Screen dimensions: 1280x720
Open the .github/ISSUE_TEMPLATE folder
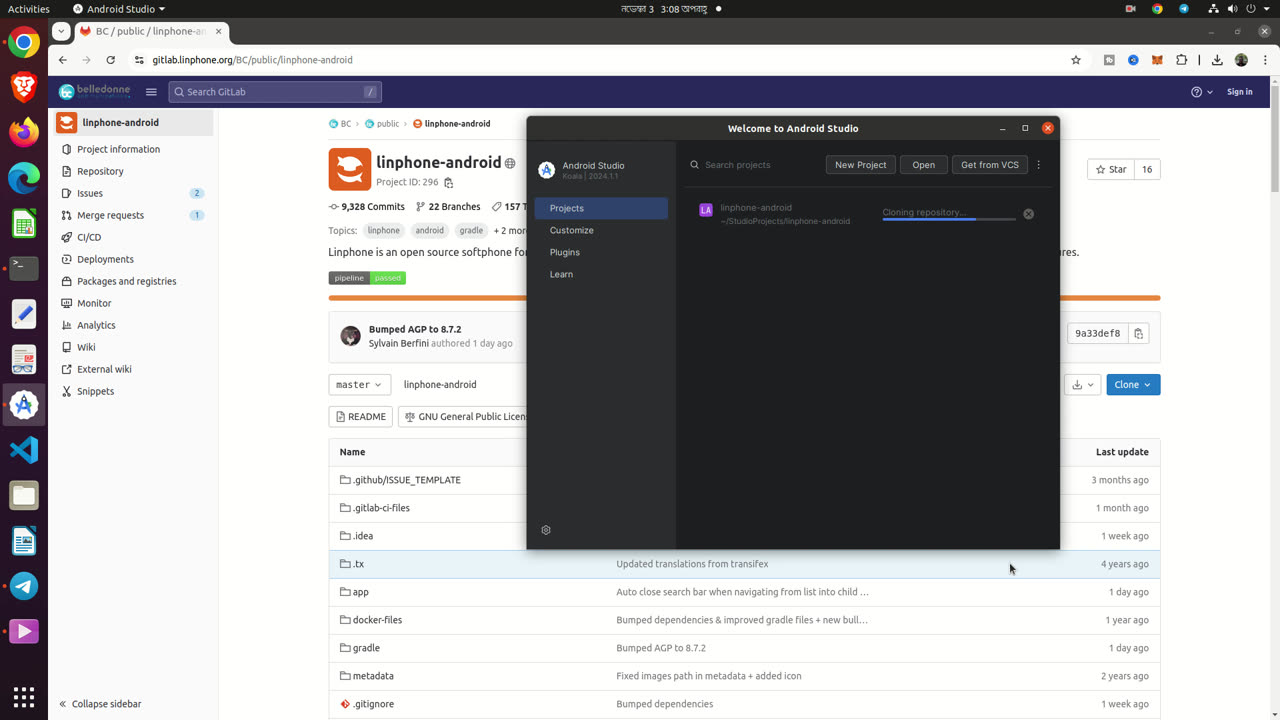(x=406, y=480)
